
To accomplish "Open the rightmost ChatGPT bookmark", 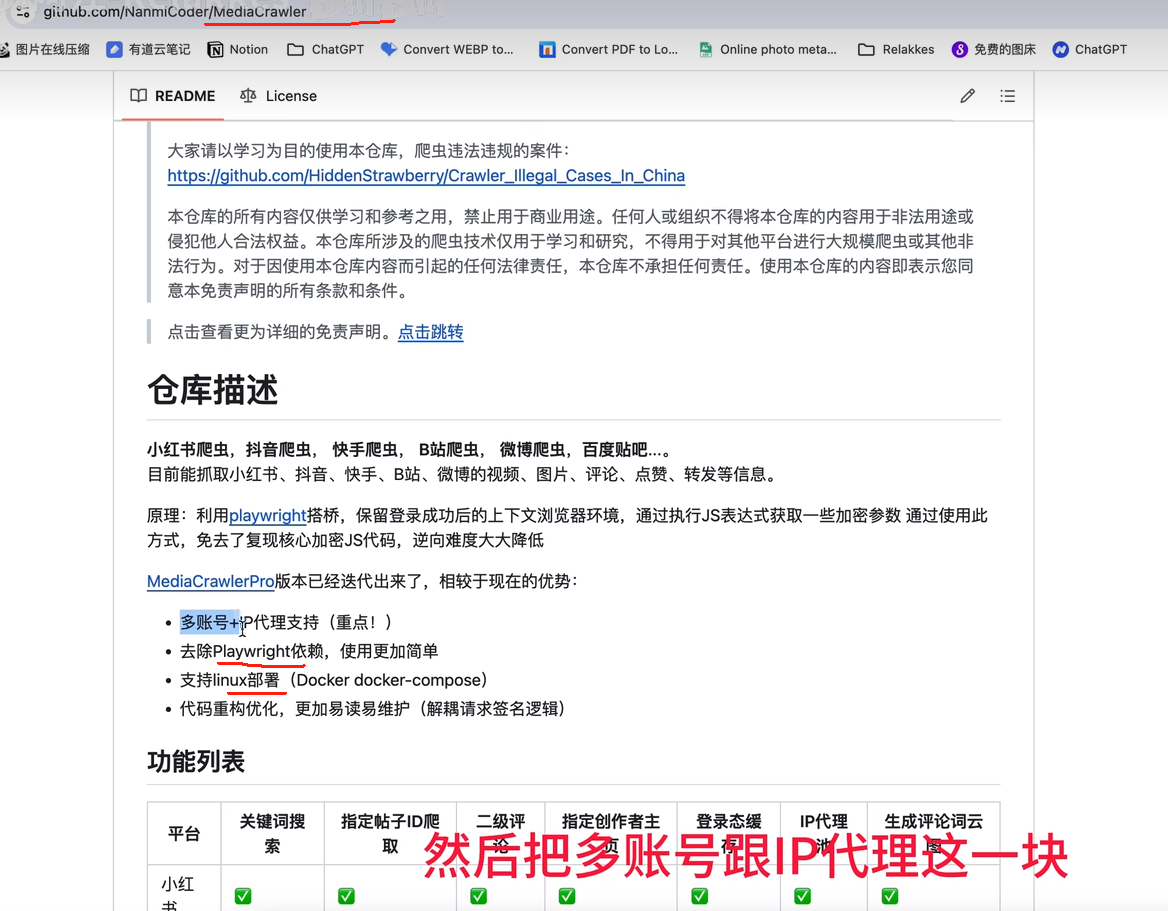I will pos(1090,49).
